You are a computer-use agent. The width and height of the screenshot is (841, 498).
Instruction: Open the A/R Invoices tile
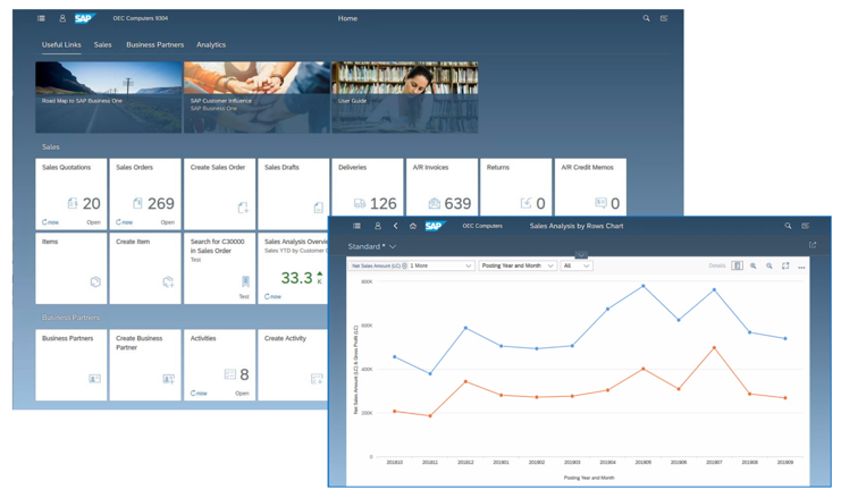click(x=442, y=188)
